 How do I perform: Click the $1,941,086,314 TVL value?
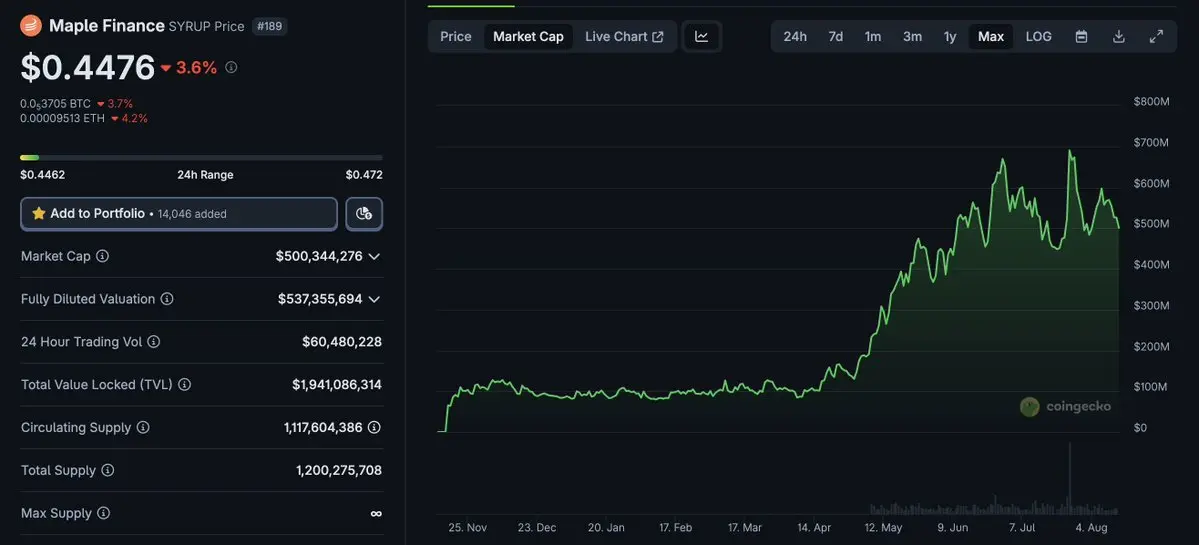[x=336, y=384]
